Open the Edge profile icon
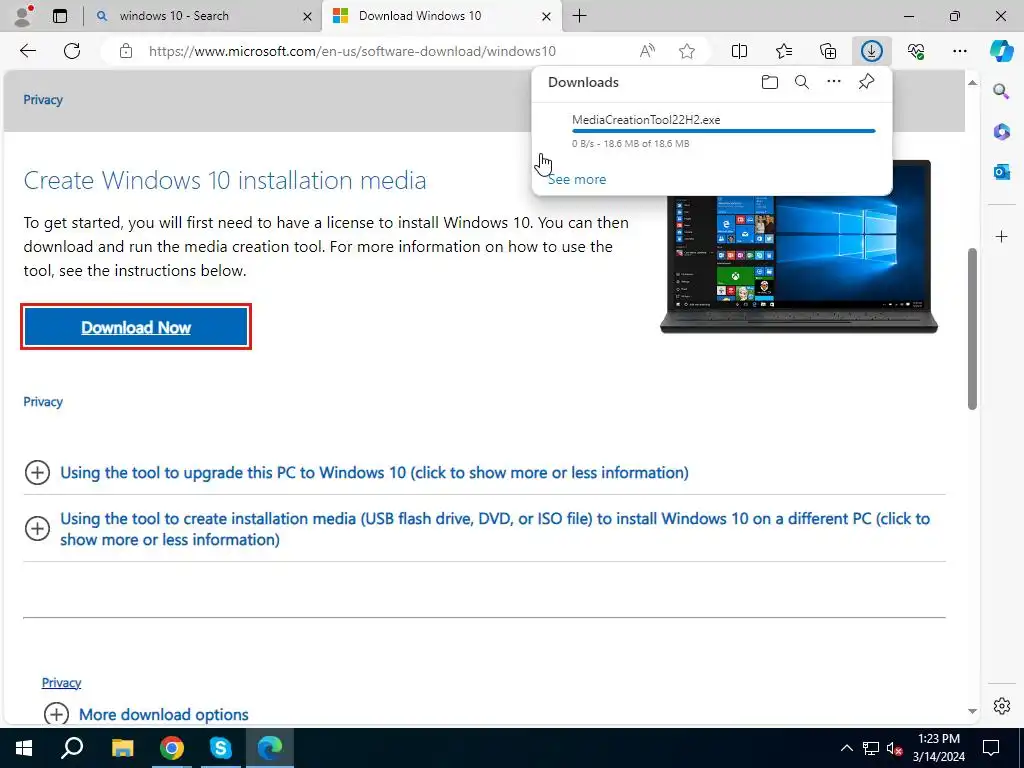Image resolution: width=1024 pixels, height=768 pixels. [24, 16]
